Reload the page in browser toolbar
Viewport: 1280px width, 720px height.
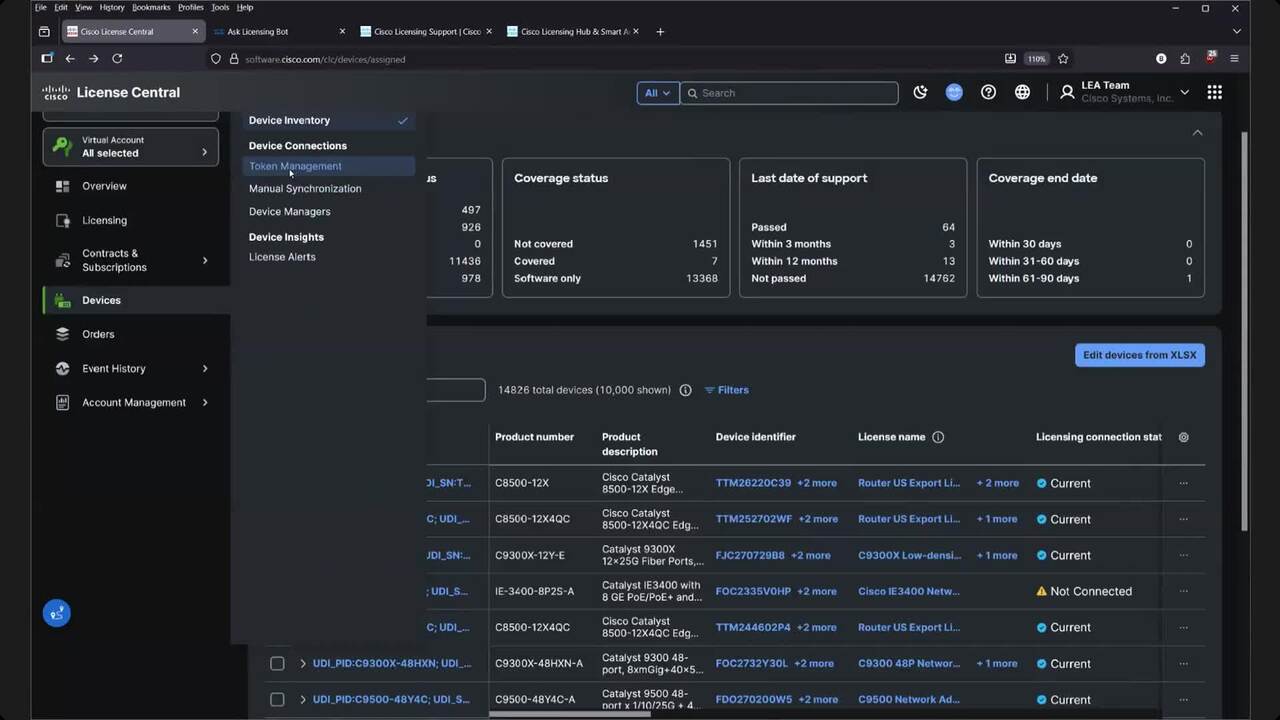point(117,59)
